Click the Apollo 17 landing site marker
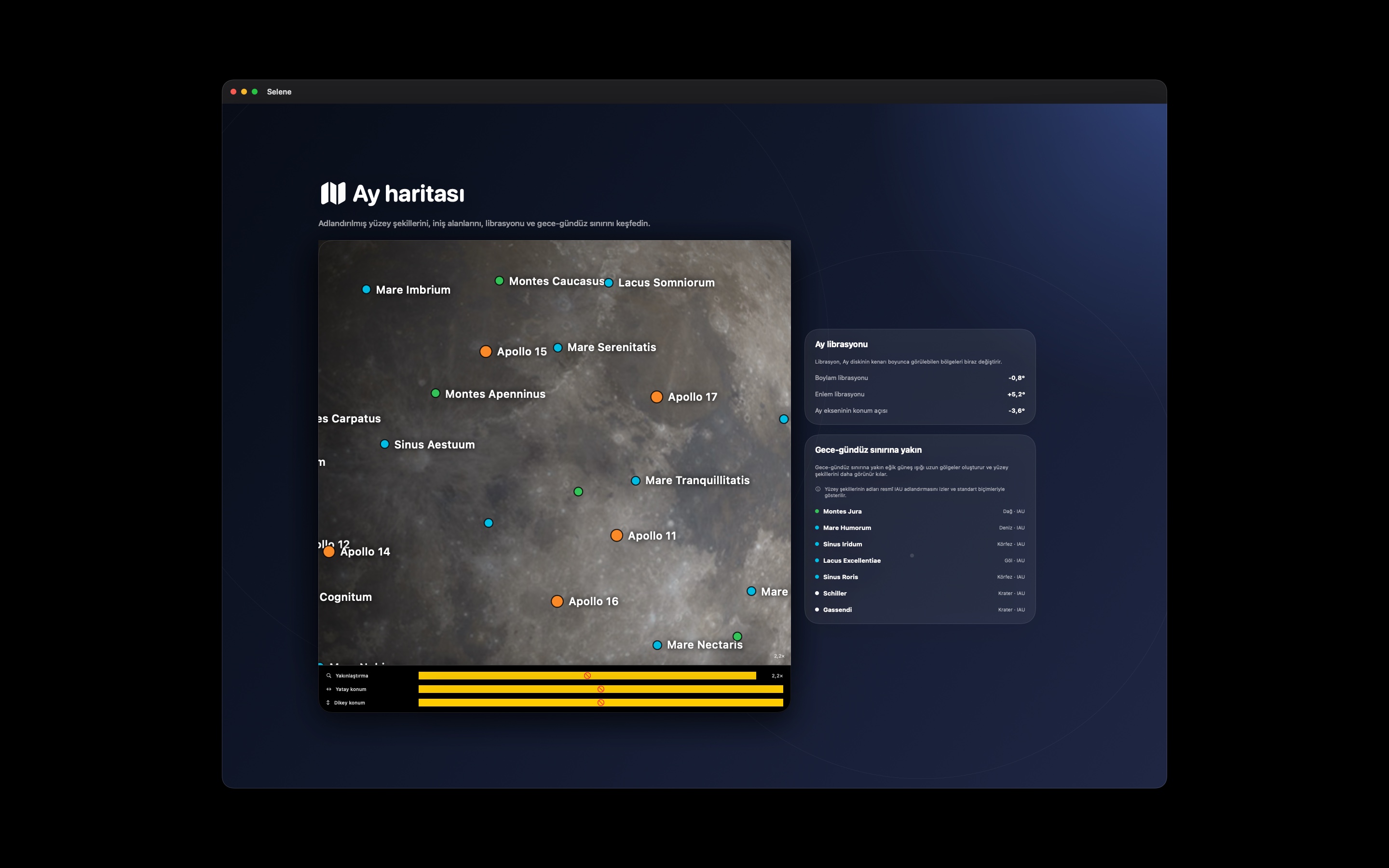This screenshot has width=1389, height=868. point(656,397)
